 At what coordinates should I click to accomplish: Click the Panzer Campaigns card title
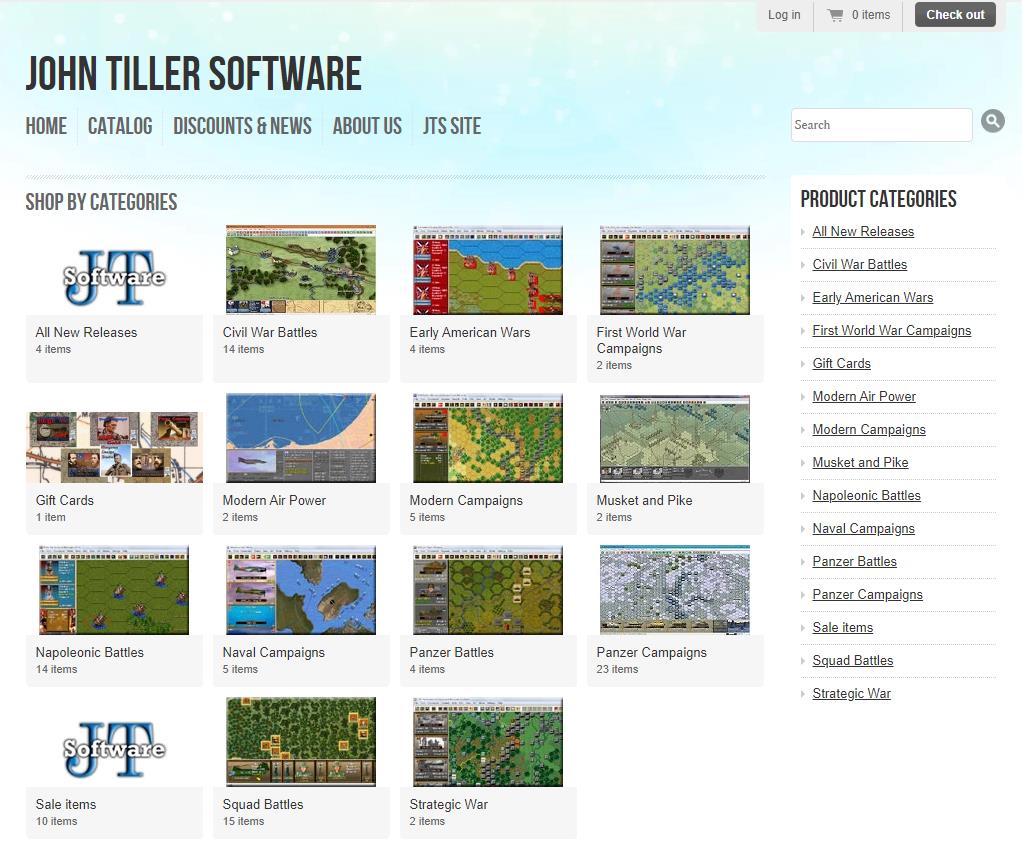pyautogui.click(x=652, y=652)
